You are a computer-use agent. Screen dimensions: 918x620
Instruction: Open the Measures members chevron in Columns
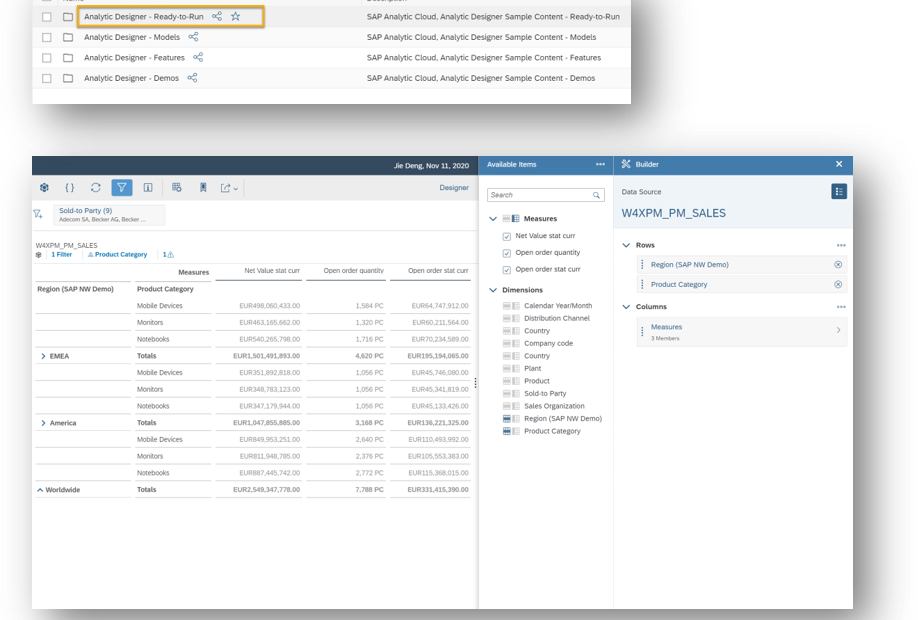pyautogui.click(x=838, y=330)
